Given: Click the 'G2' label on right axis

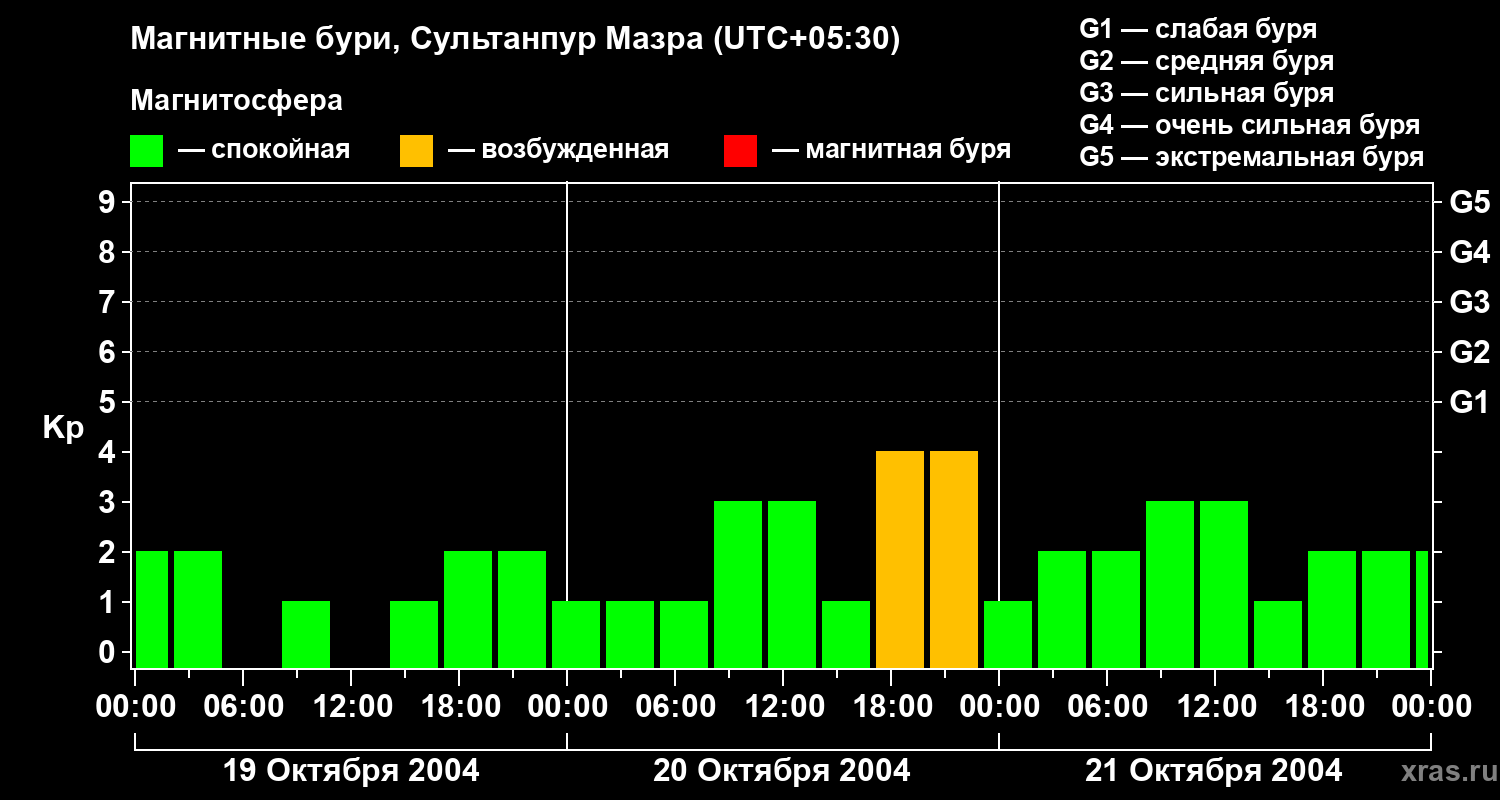Looking at the screenshot, I should click(x=1469, y=352).
